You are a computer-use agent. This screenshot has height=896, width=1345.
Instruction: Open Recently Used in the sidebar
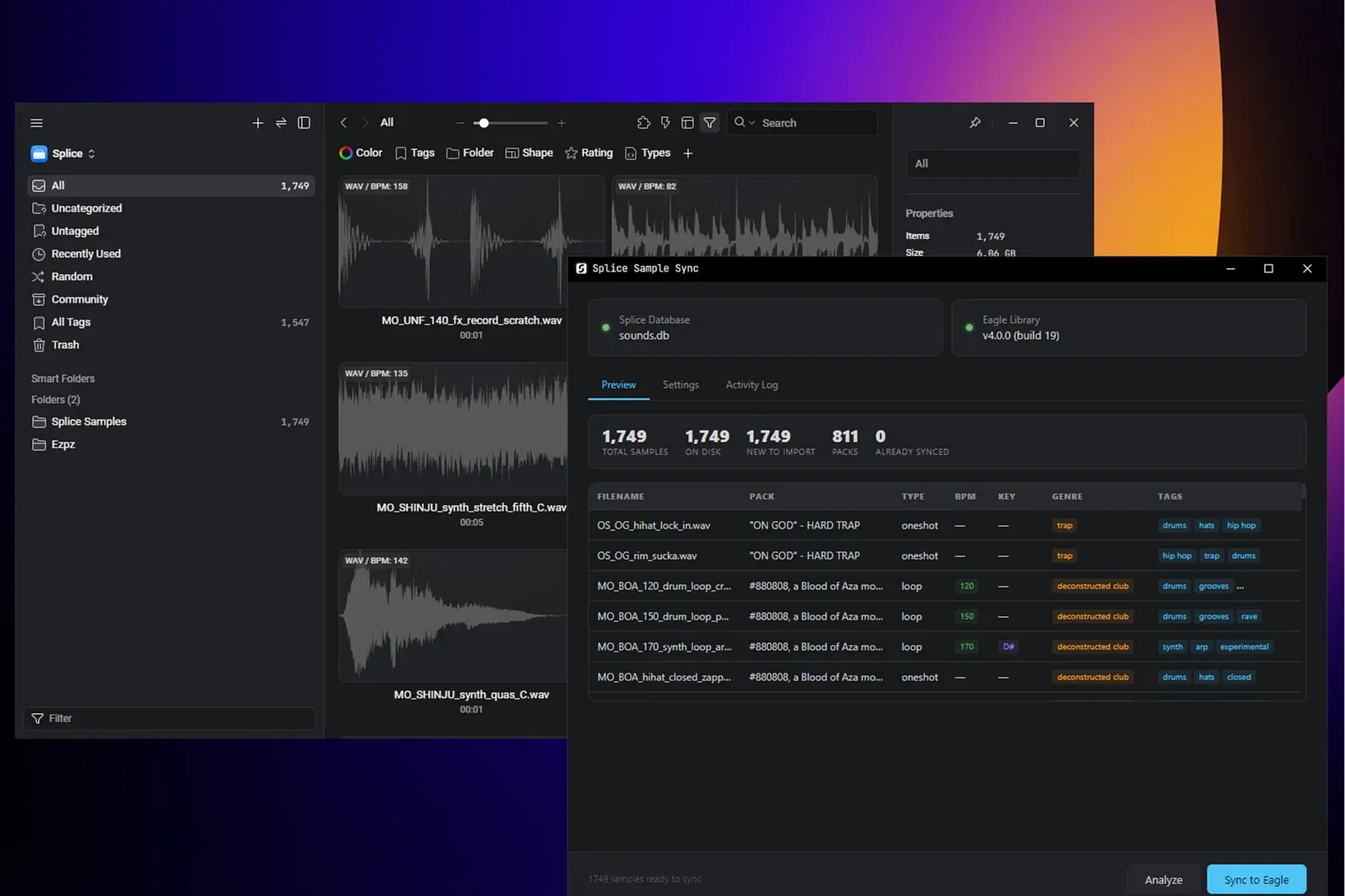[x=169, y=254]
